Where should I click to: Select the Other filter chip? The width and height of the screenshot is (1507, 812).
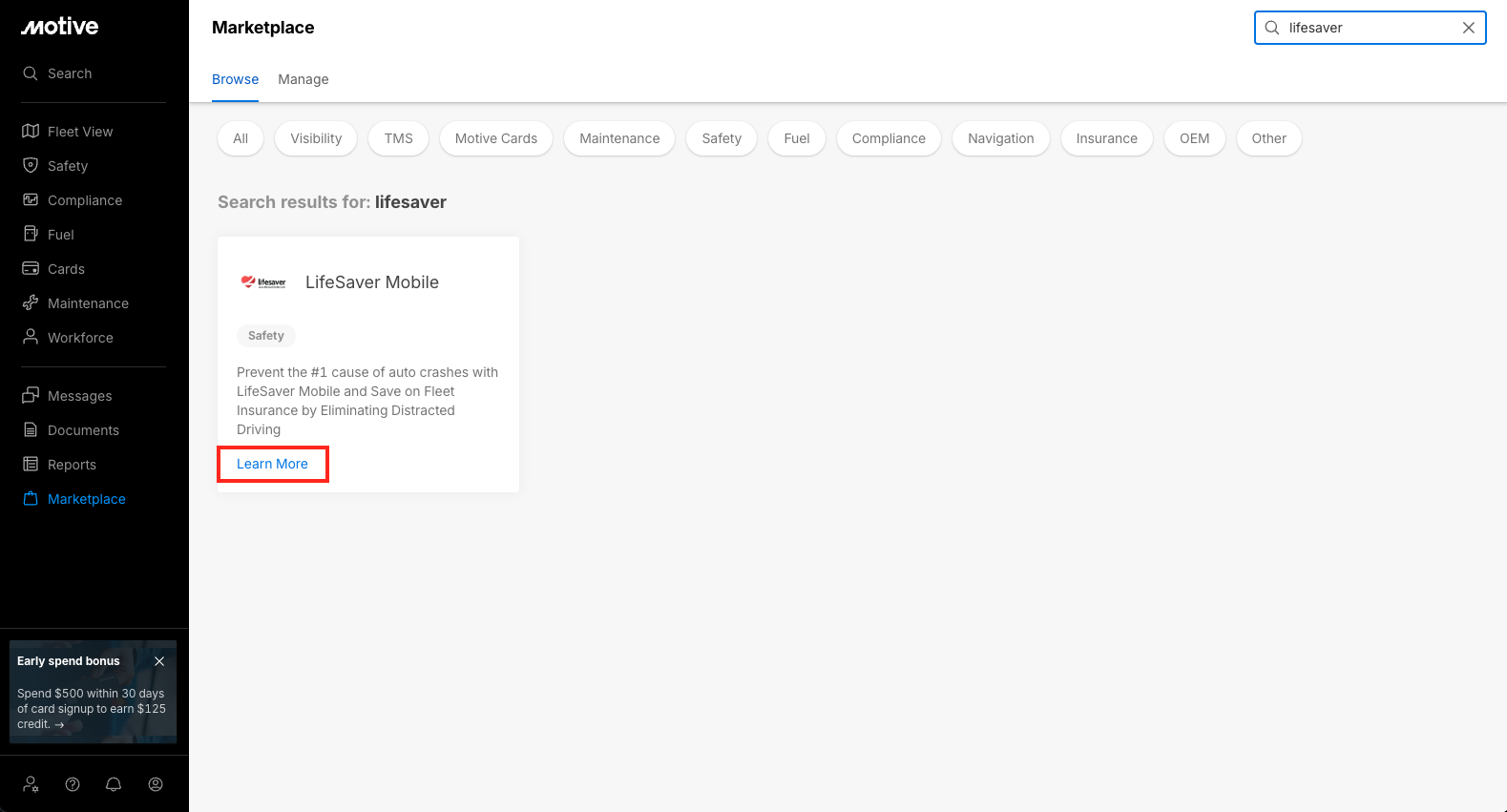1269,138
